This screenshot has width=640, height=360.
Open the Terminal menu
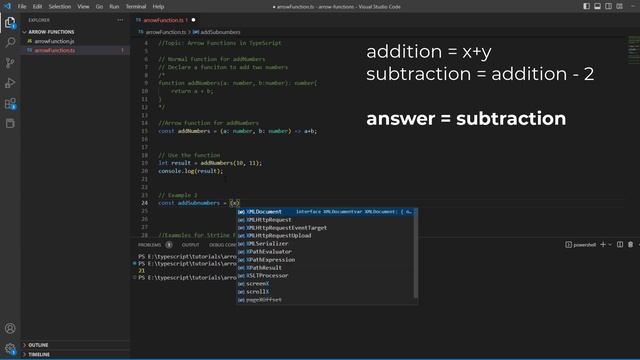tap(136, 7)
